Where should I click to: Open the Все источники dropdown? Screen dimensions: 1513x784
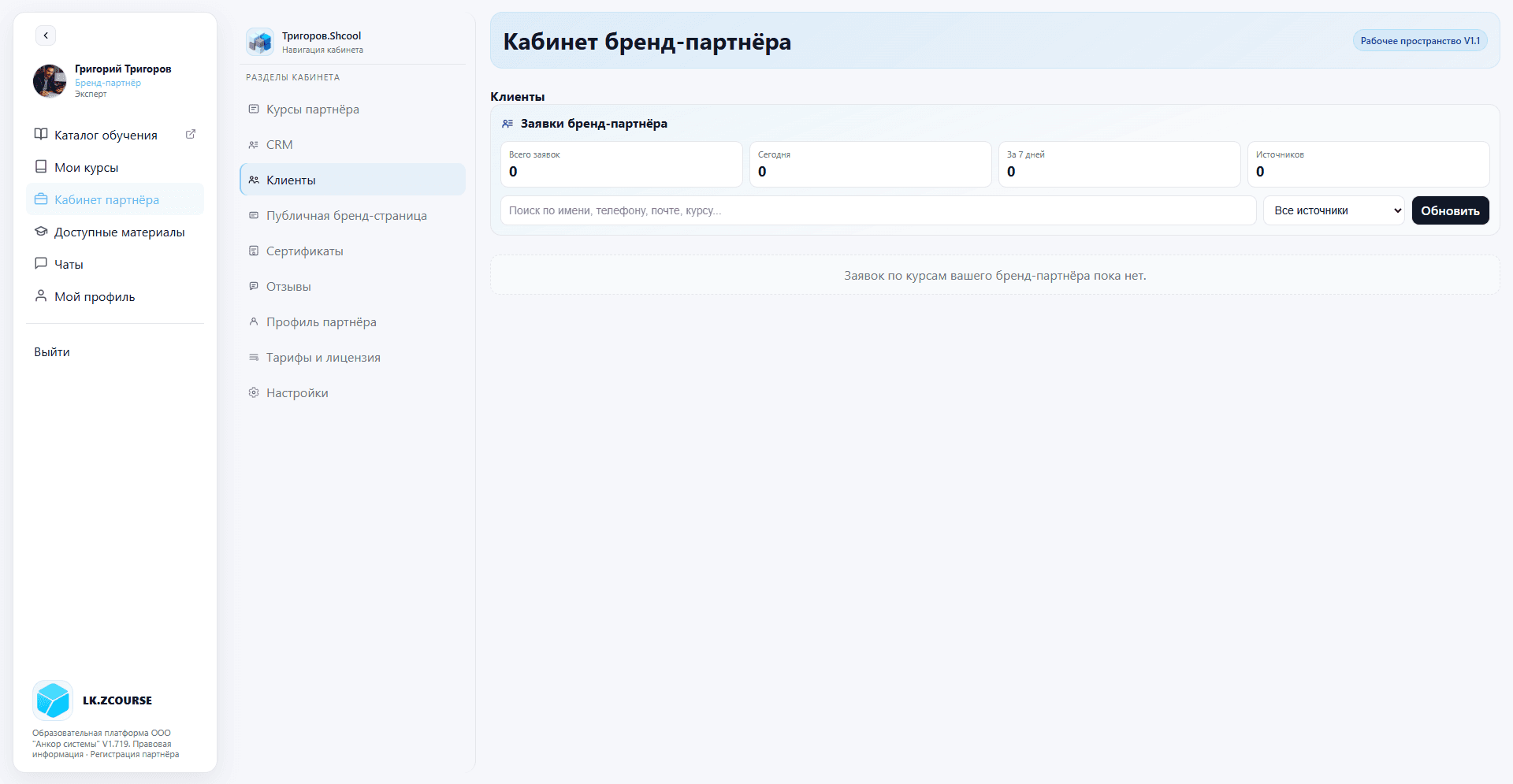[1333, 210]
